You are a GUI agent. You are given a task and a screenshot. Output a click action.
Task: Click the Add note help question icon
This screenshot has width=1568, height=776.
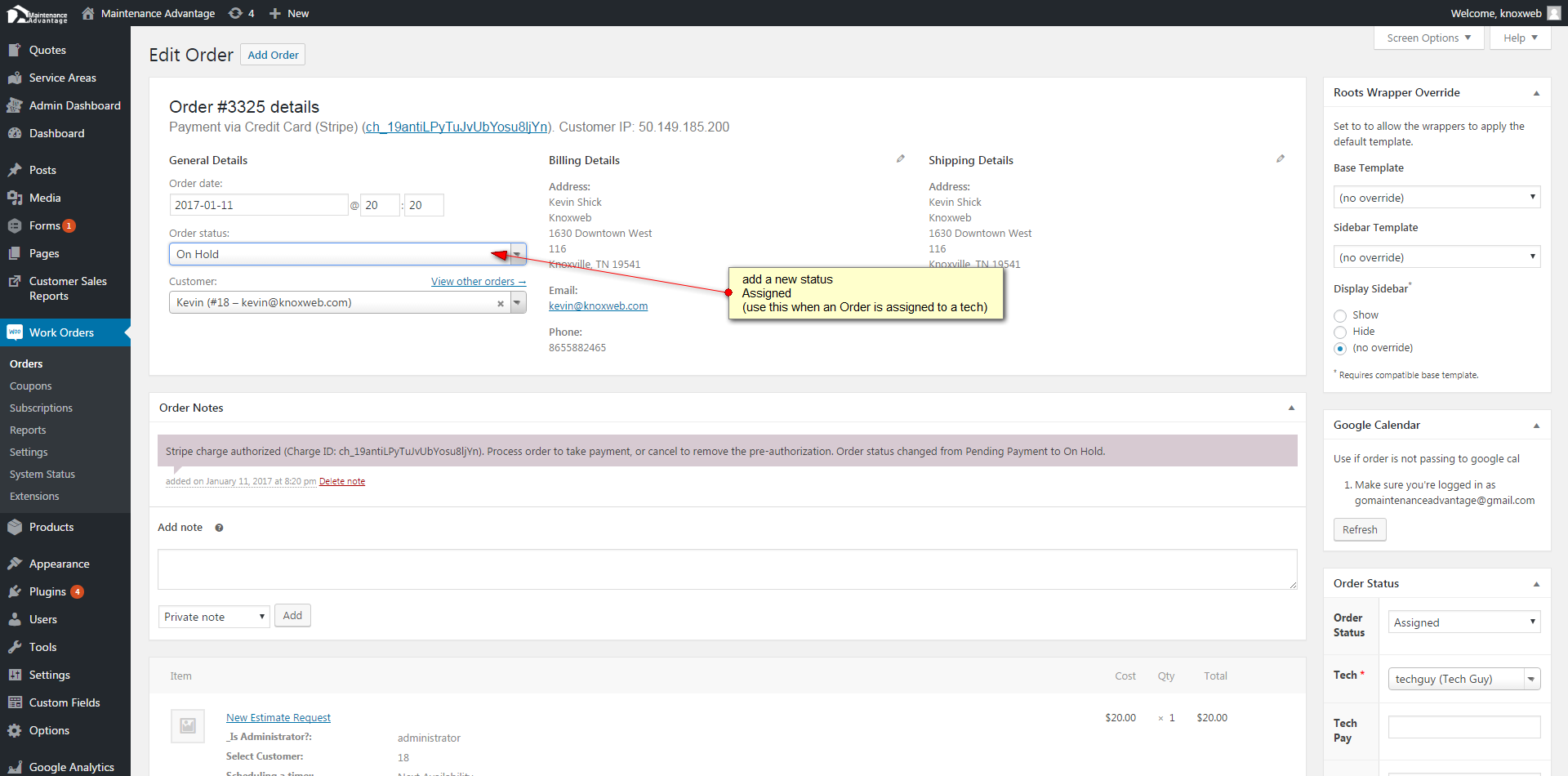pyautogui.click(x=219, y=528)
